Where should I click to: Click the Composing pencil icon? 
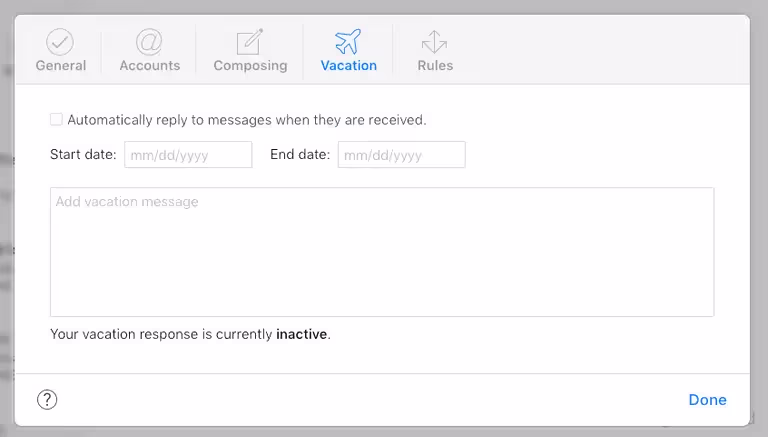249,42
